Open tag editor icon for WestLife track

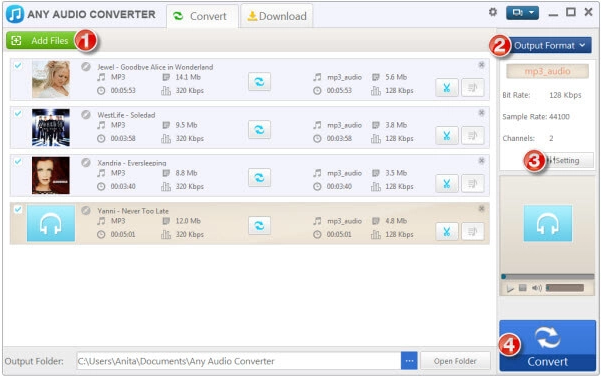(x=473, y=136)
